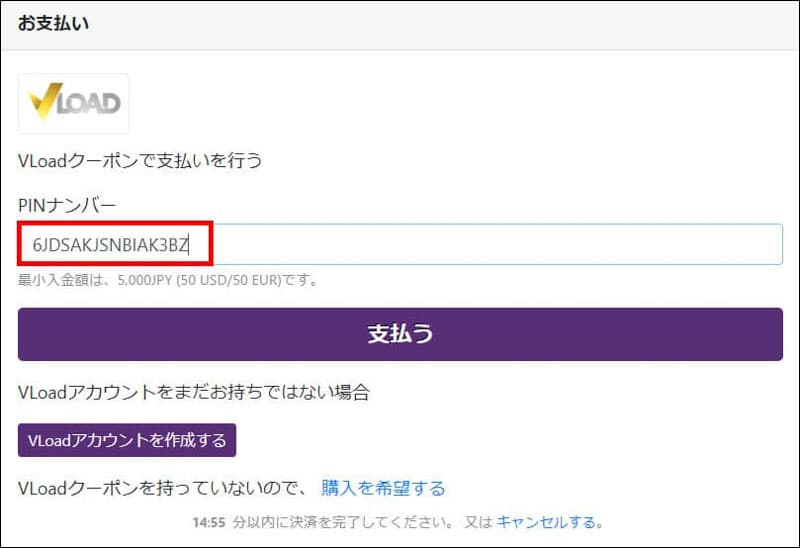Click the gold V checkmark in logo
Viewport: 800px width, 548px height.
pos(47,101)
